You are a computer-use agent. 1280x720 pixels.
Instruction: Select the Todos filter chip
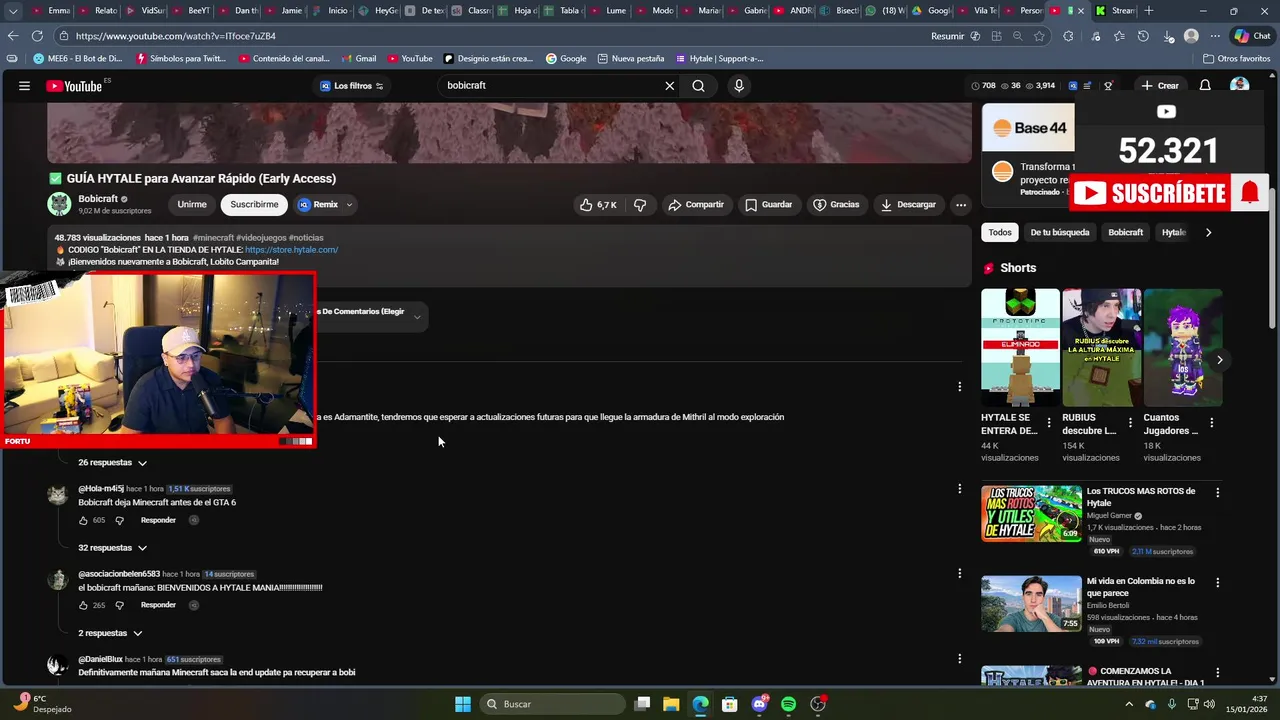1000,232
